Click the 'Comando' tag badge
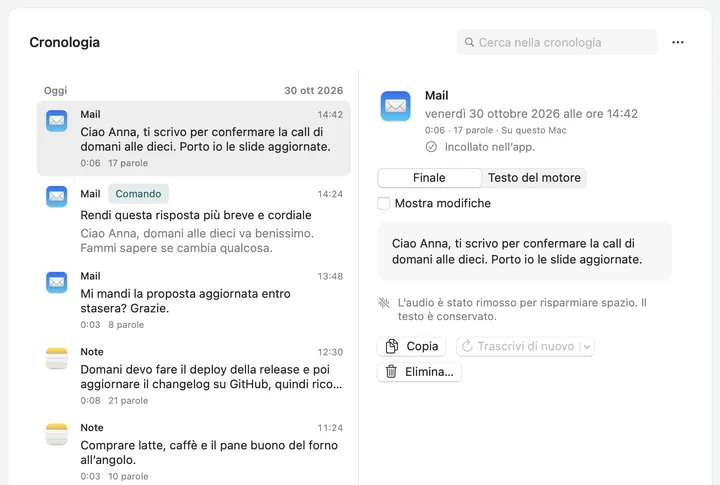720x485 pixels. [138, 194]
